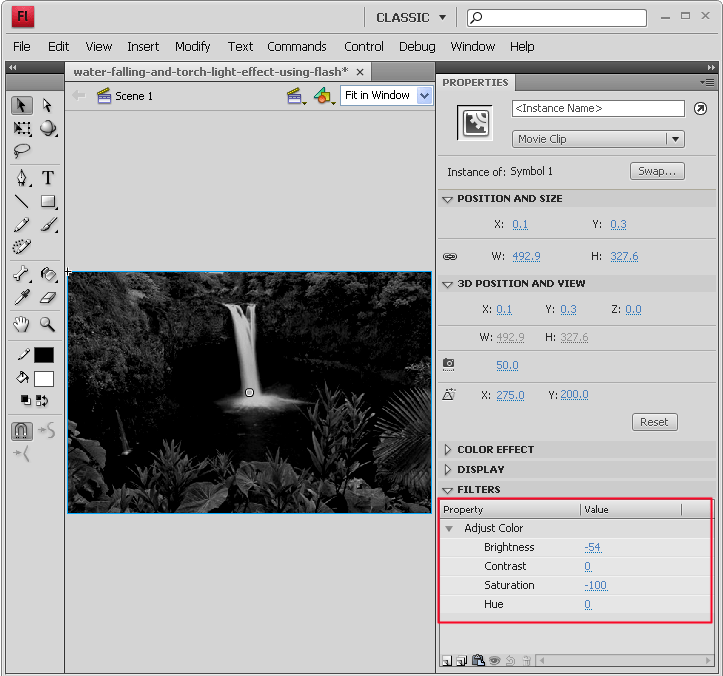Click the search field in title bar
This screenshot has height=676, width=723.
pyautogui.click(x=557, y=18)
